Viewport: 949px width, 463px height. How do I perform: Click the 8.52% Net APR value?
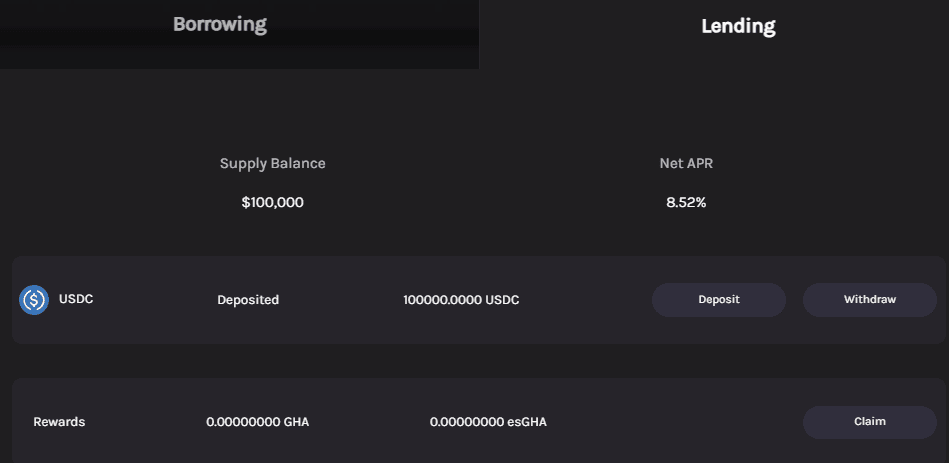pos(686,202)
